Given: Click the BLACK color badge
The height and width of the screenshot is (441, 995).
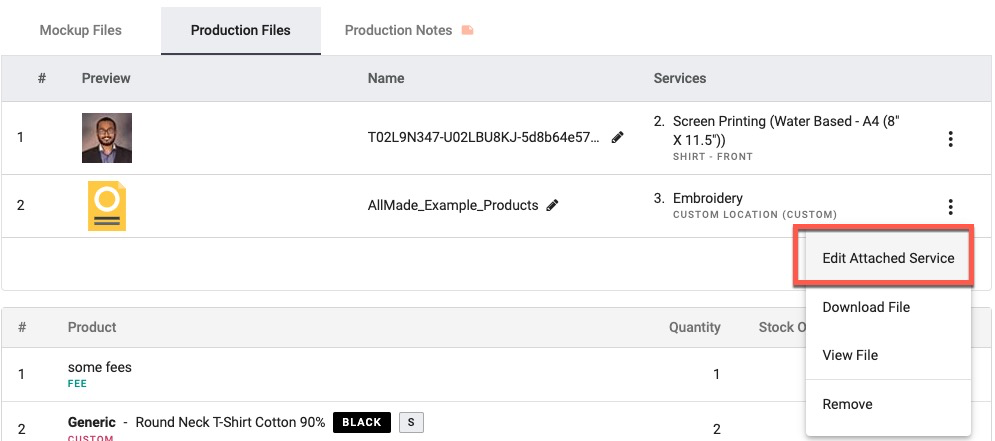Looking at the screenshot, I should pyautogui.click(x=362, y=423).
